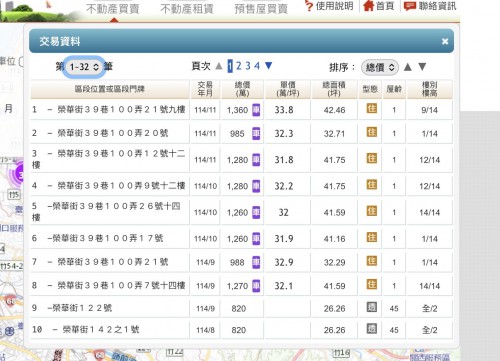Click the 區段位置或區段門牌 column header
This screenshot has height=361, width=500.
pyautogui.click(x=110, y=89)
